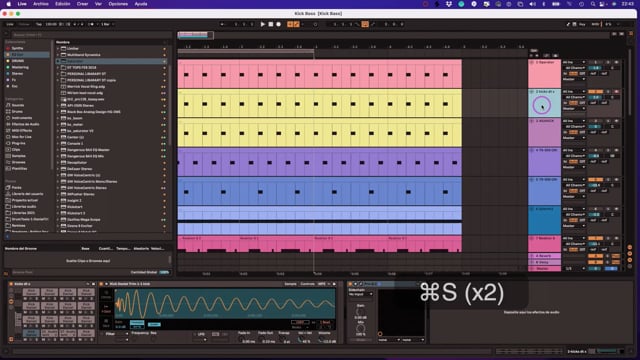The width and height of the screenshot is (640, 360).
Task: Toggle track 1 Operator activator
Action: [x=596, y=62]
